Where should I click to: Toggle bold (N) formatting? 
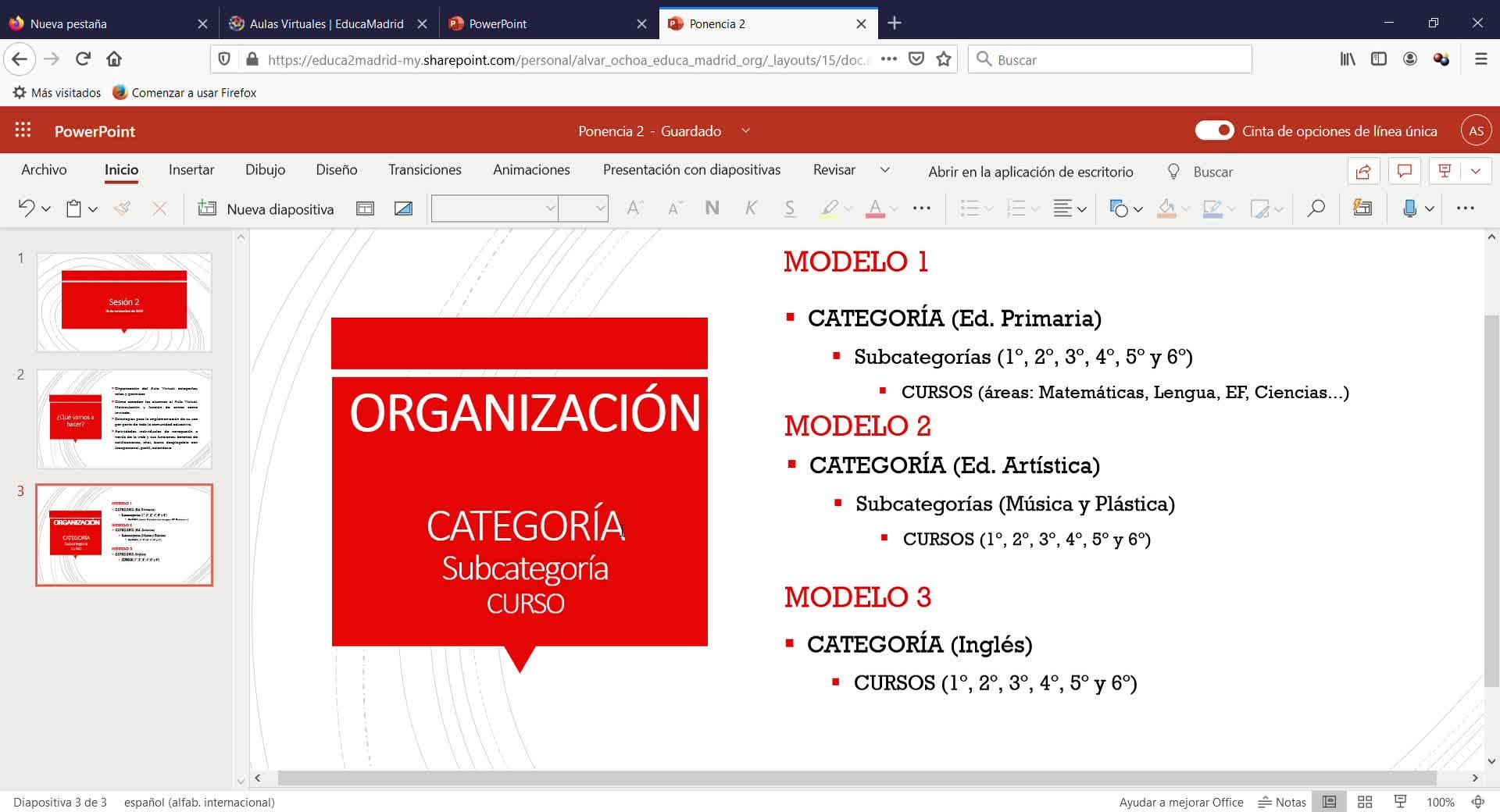pyautogui.click(x=712, y=208)
